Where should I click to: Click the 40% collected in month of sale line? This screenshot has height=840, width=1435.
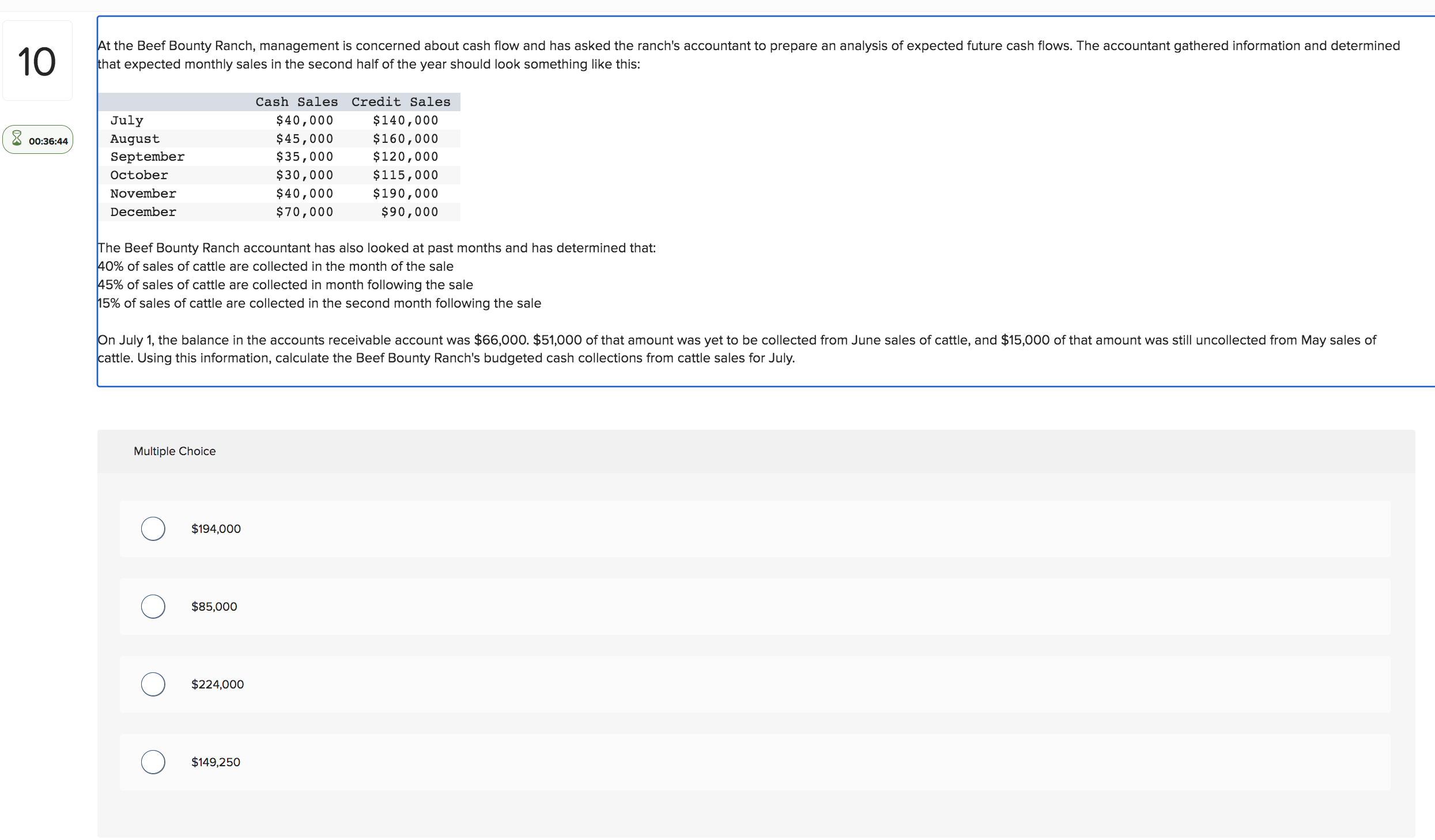point(275,266)
